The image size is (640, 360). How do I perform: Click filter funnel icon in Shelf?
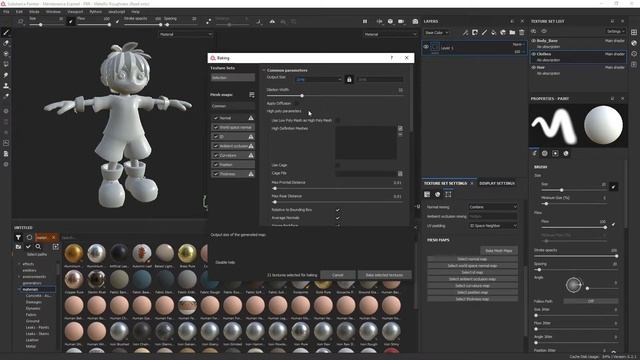18,237
